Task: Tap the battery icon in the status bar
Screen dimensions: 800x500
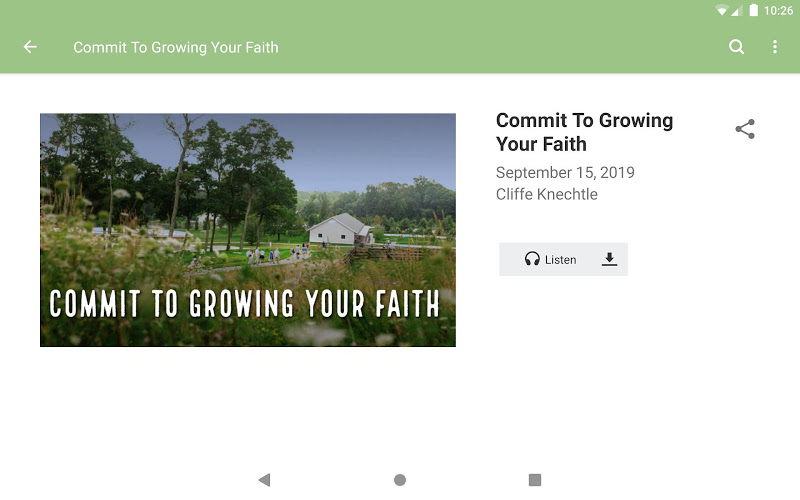Action: pyautogui.click(x=754, y=10)
